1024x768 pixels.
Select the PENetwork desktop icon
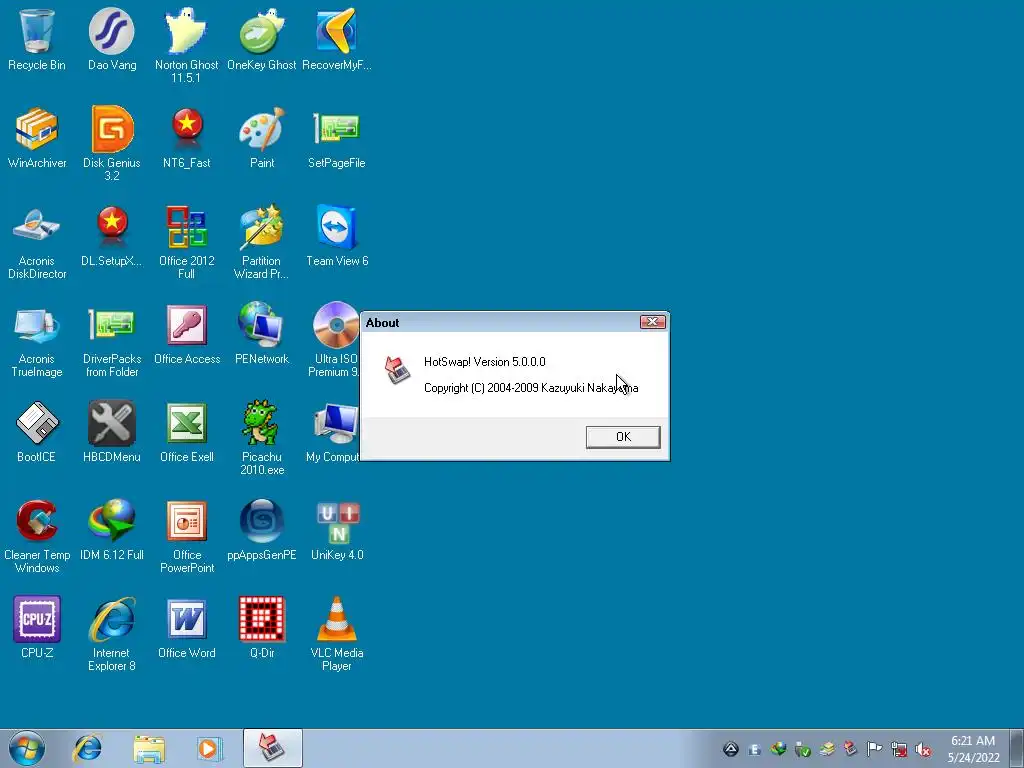point(262,333)
